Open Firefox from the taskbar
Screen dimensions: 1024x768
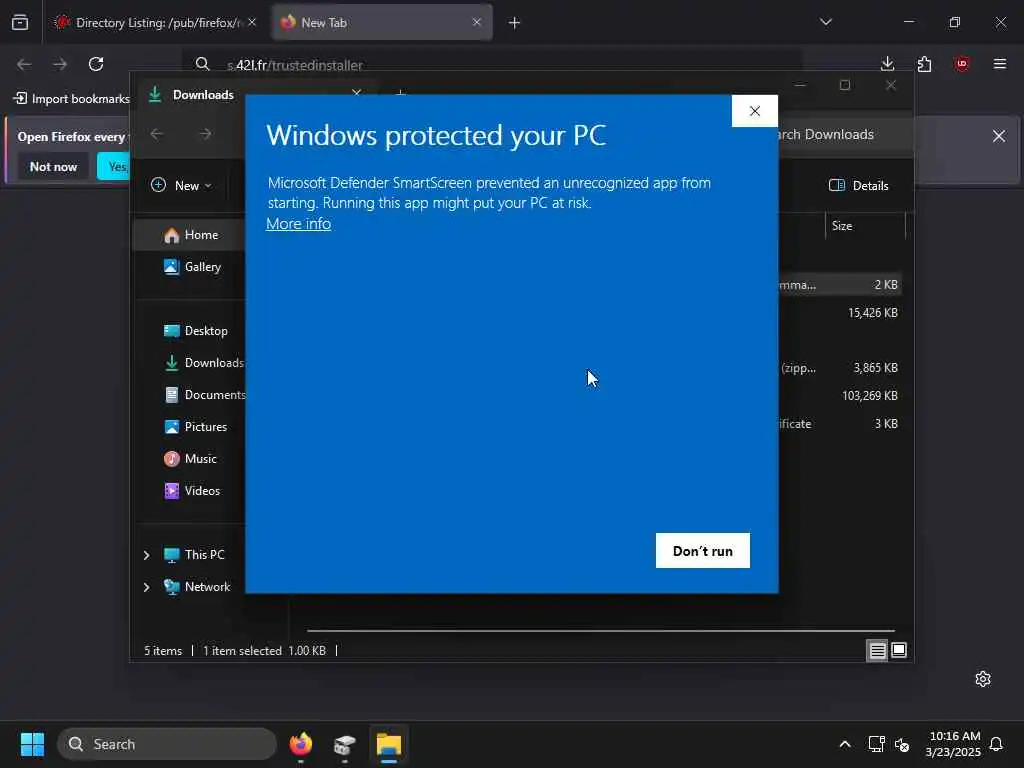[300, 744]
